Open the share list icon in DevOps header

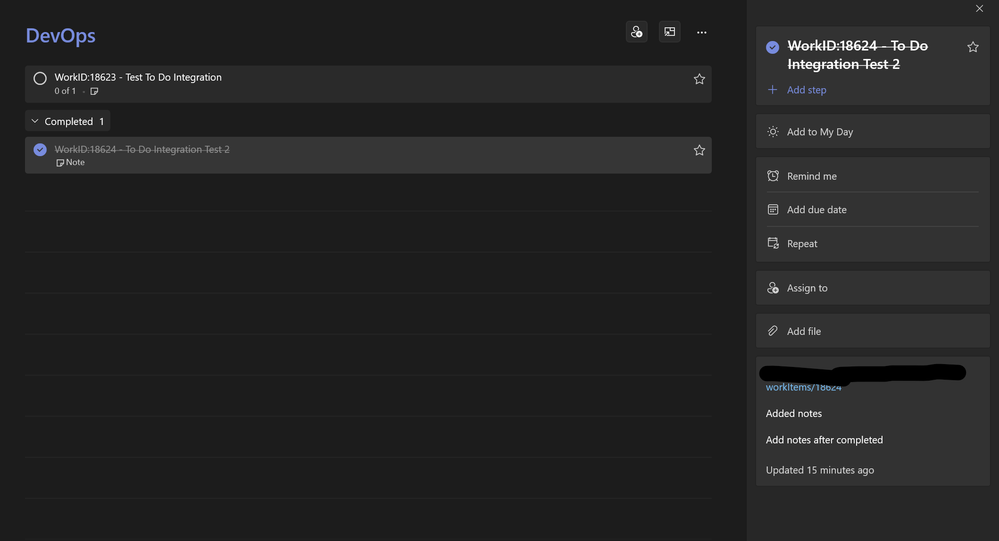click(636, 32)
